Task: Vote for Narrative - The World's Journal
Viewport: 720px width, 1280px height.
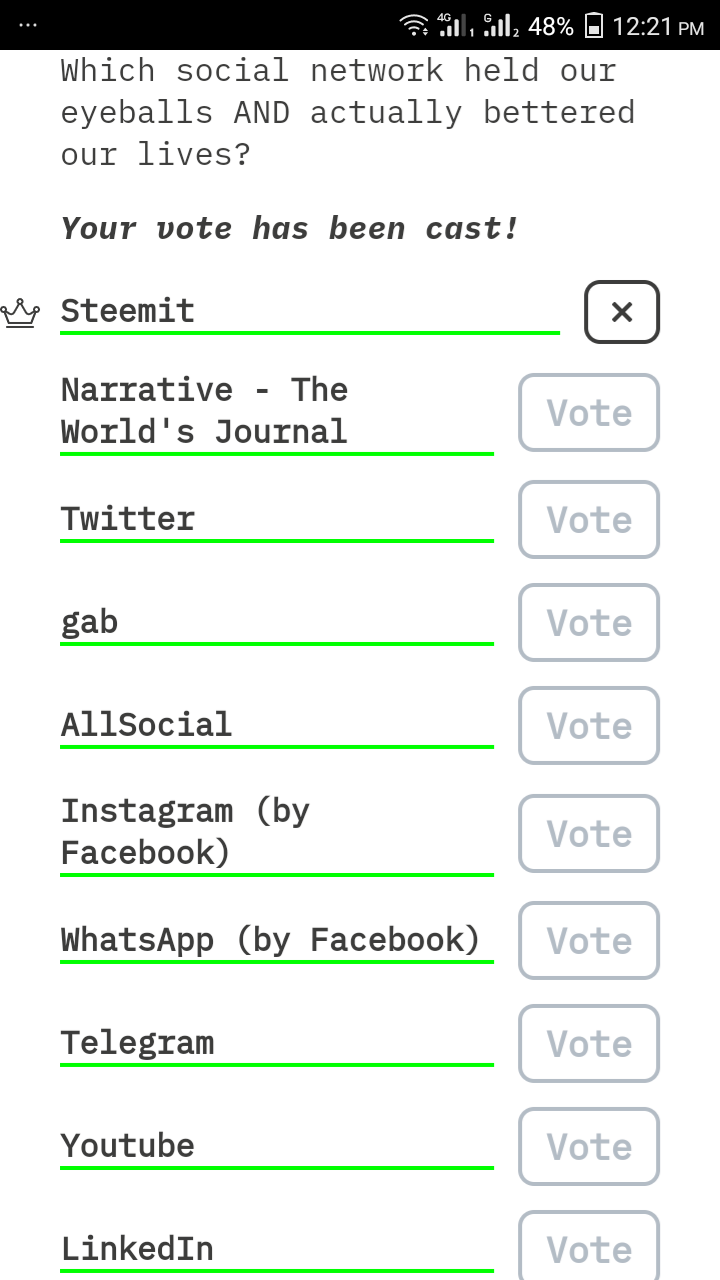Action: 589,412
